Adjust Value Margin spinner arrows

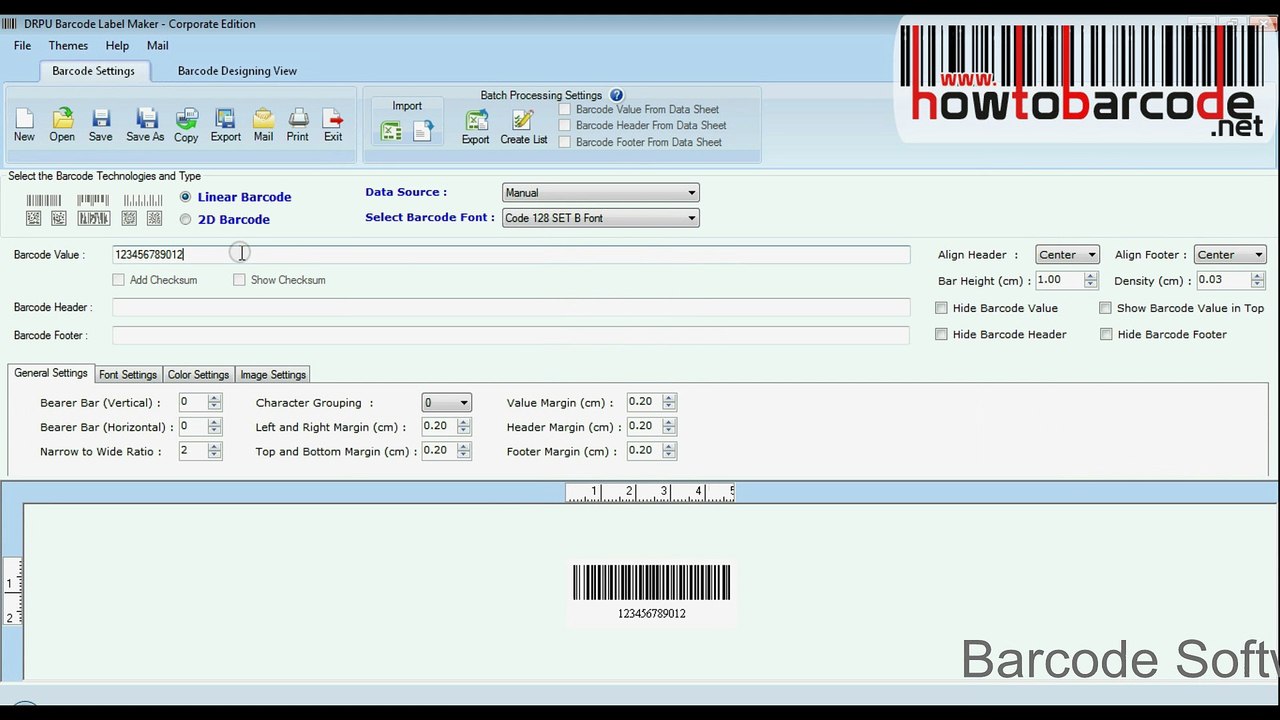669,402
